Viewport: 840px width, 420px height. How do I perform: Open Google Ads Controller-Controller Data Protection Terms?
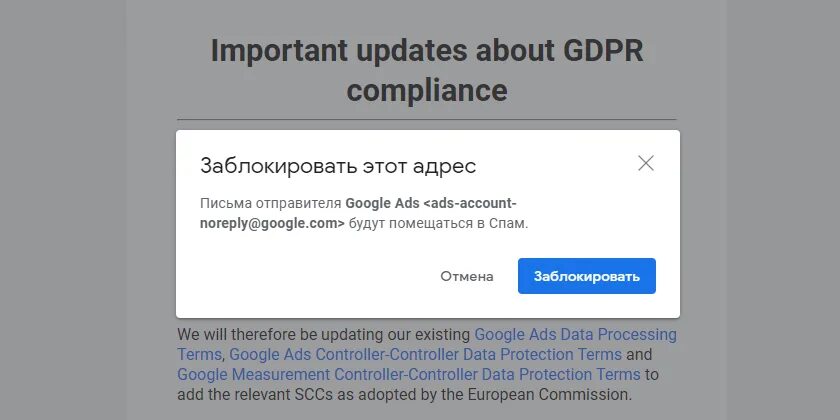click(425, 354)
